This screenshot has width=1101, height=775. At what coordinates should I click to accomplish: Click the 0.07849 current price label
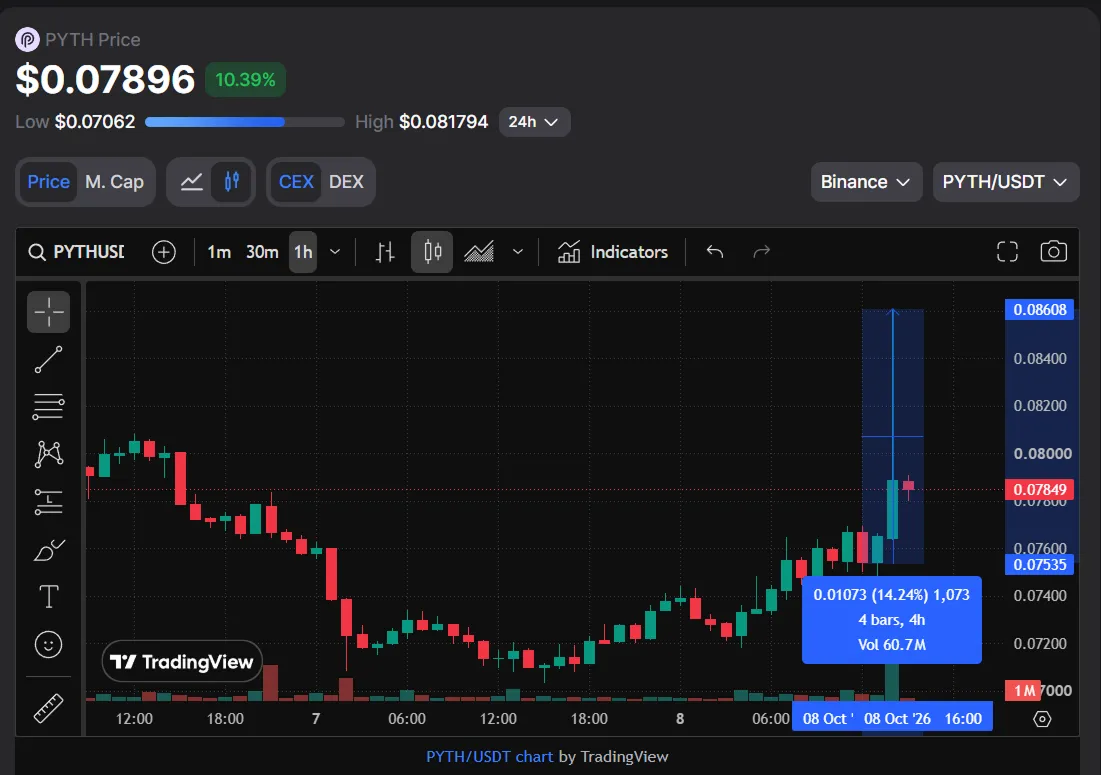pyautogui.click(x=1039, y=489)
